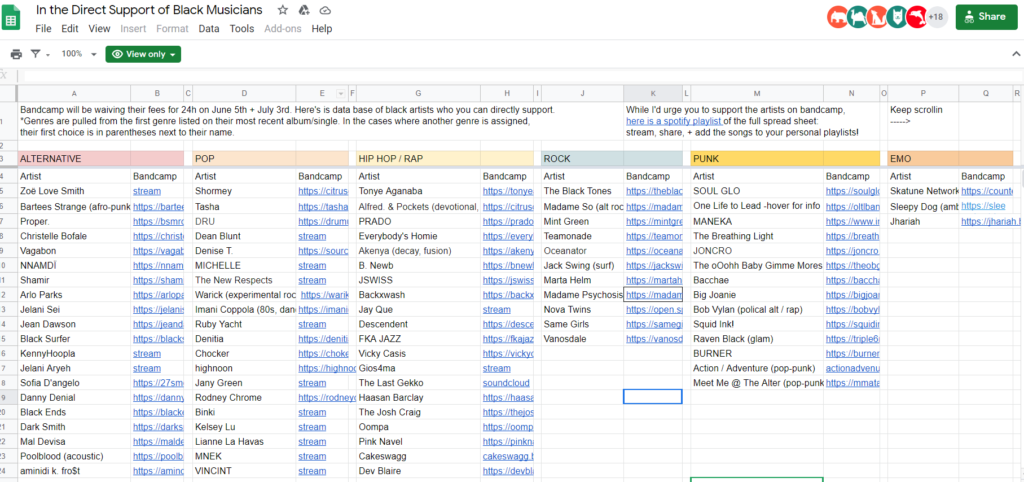Select the cell containing Sleepy Dog
Image resolution: width=1024 pixels, height=482 pixels.
tap(923, 206)
